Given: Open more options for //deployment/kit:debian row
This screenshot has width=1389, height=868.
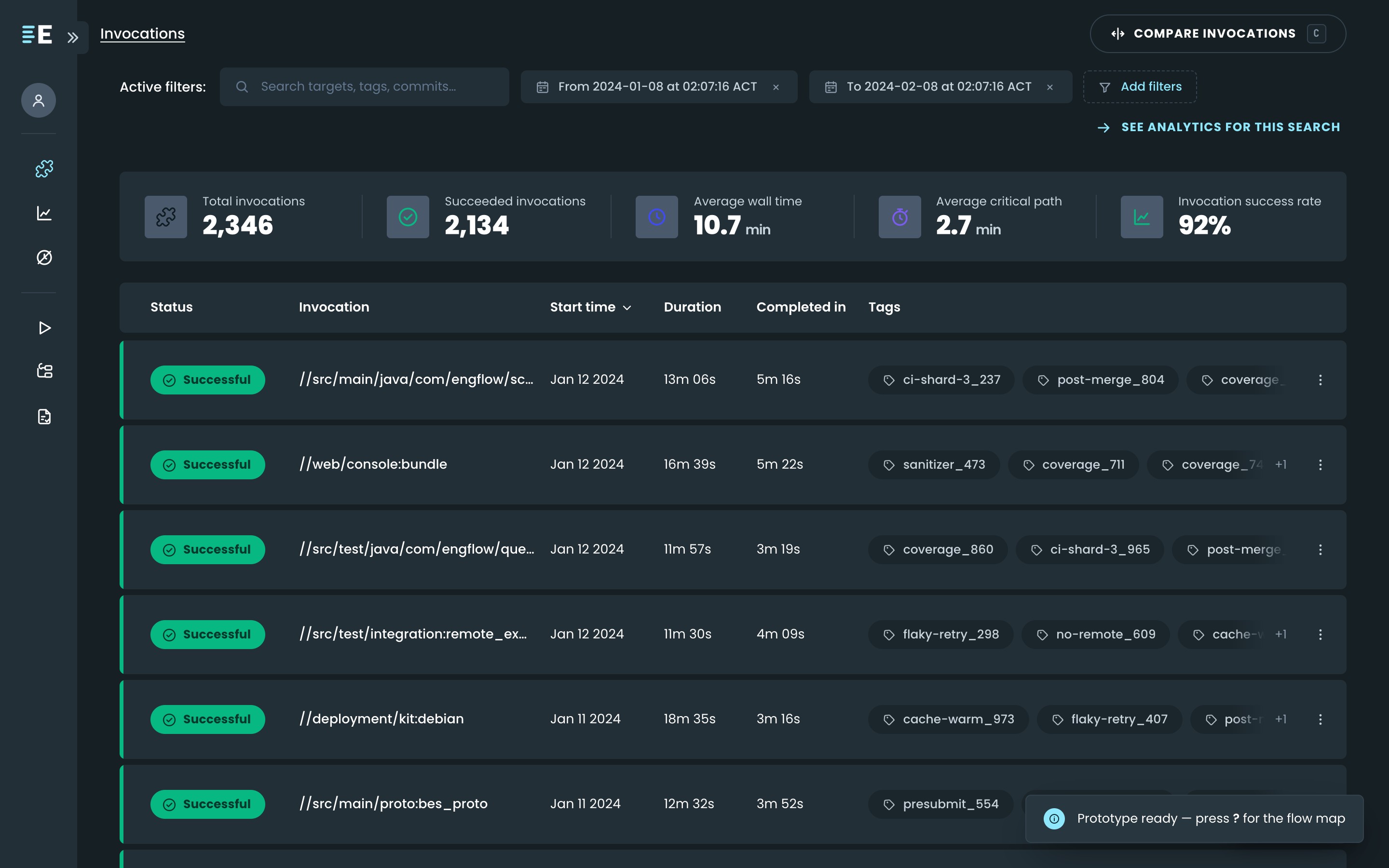Looking at the screenshot, I should (1320, 719).
